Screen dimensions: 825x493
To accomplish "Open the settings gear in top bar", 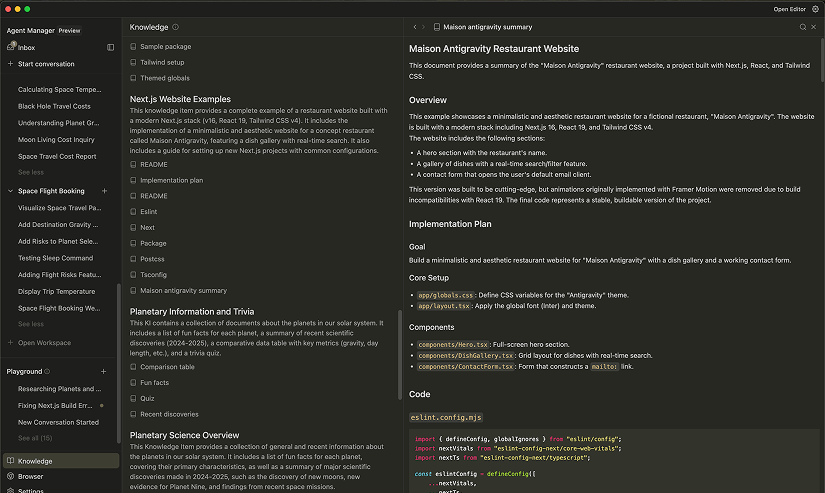I will click(815, 9).
